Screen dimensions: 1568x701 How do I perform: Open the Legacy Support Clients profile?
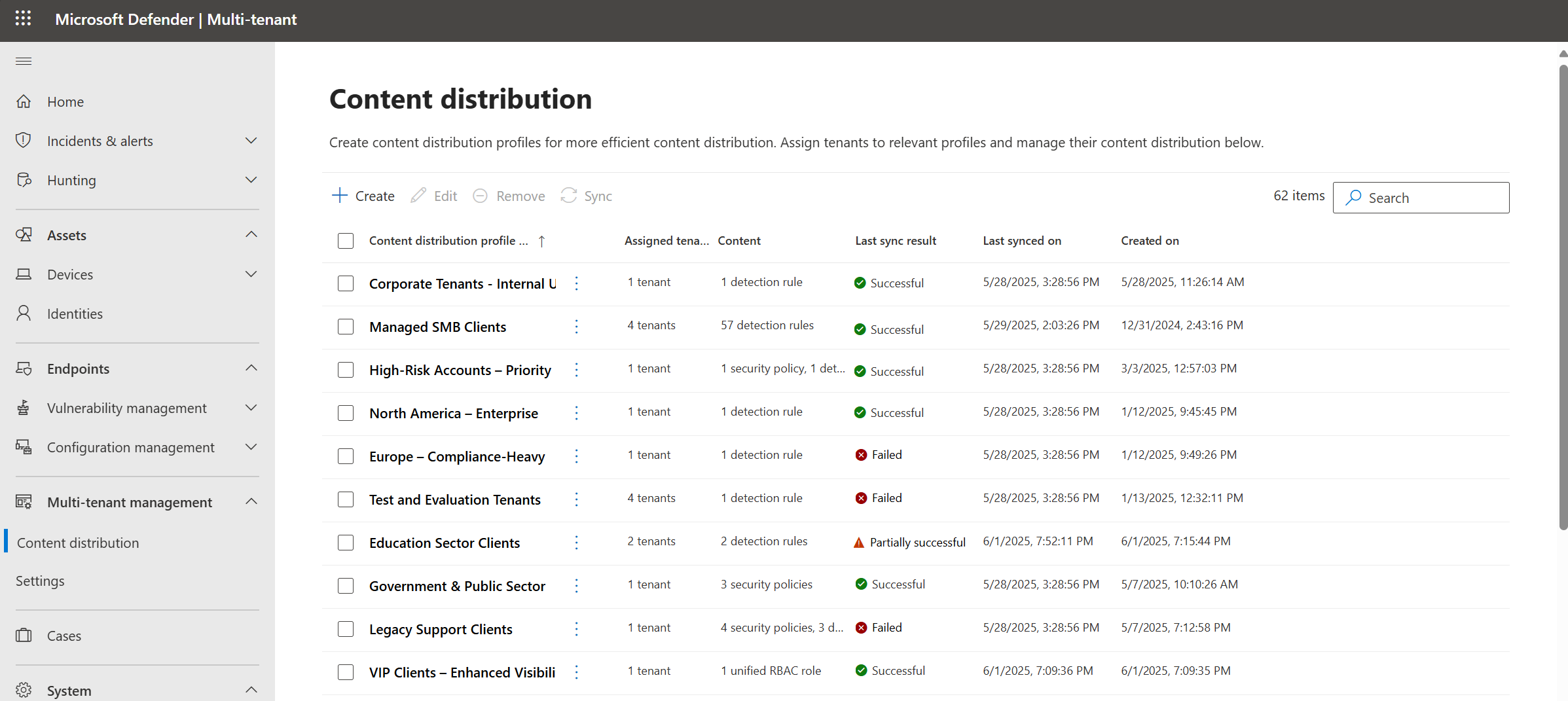441,629
